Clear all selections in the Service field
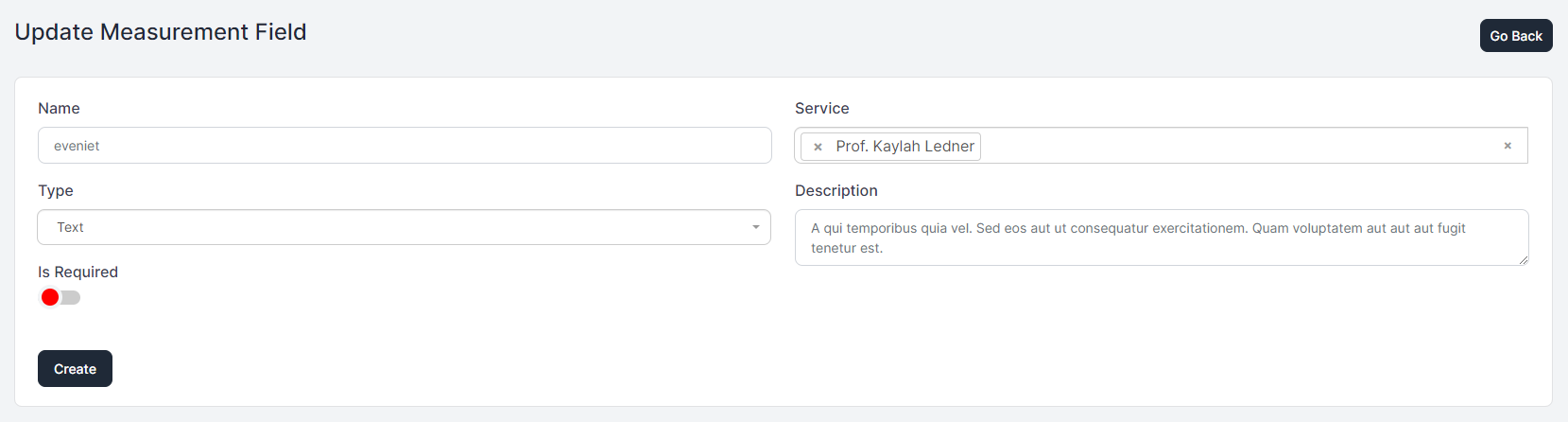The image size is (1568, 422). [x=1507, y=146]
